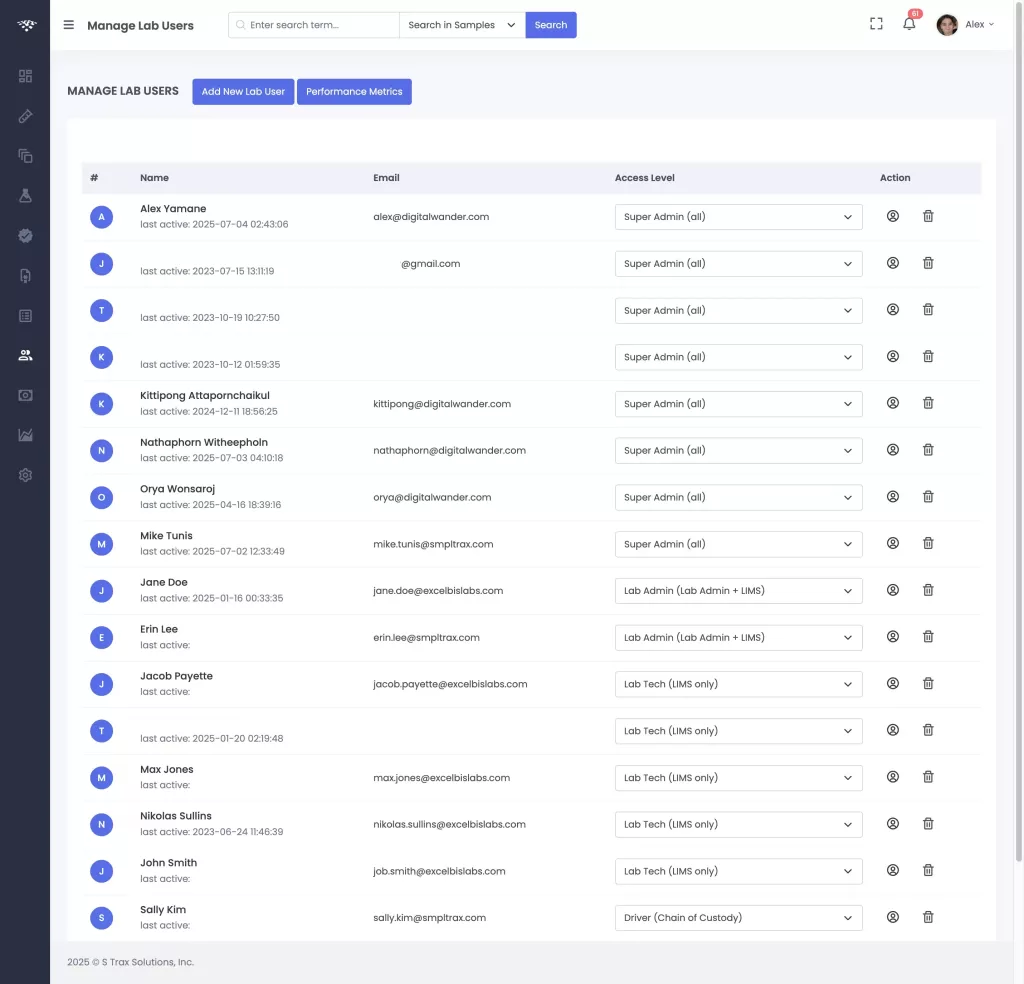Open the pencil edit sidebar icon
Viewport: 1024px width, 984px height.
pyautogui.click(x=25, y=116)
